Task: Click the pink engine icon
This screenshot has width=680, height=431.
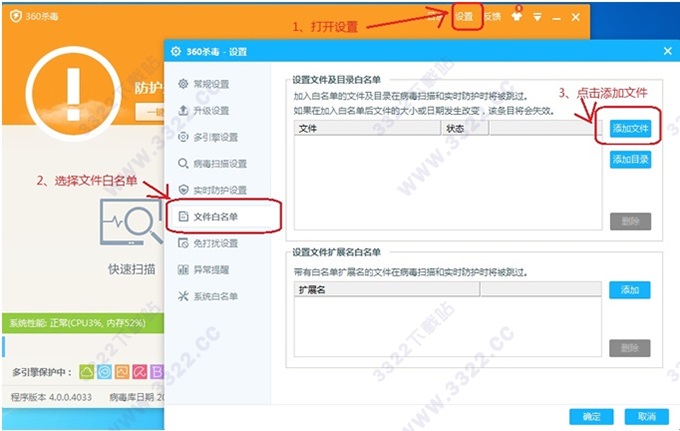Action: click(x=140, y=372)
